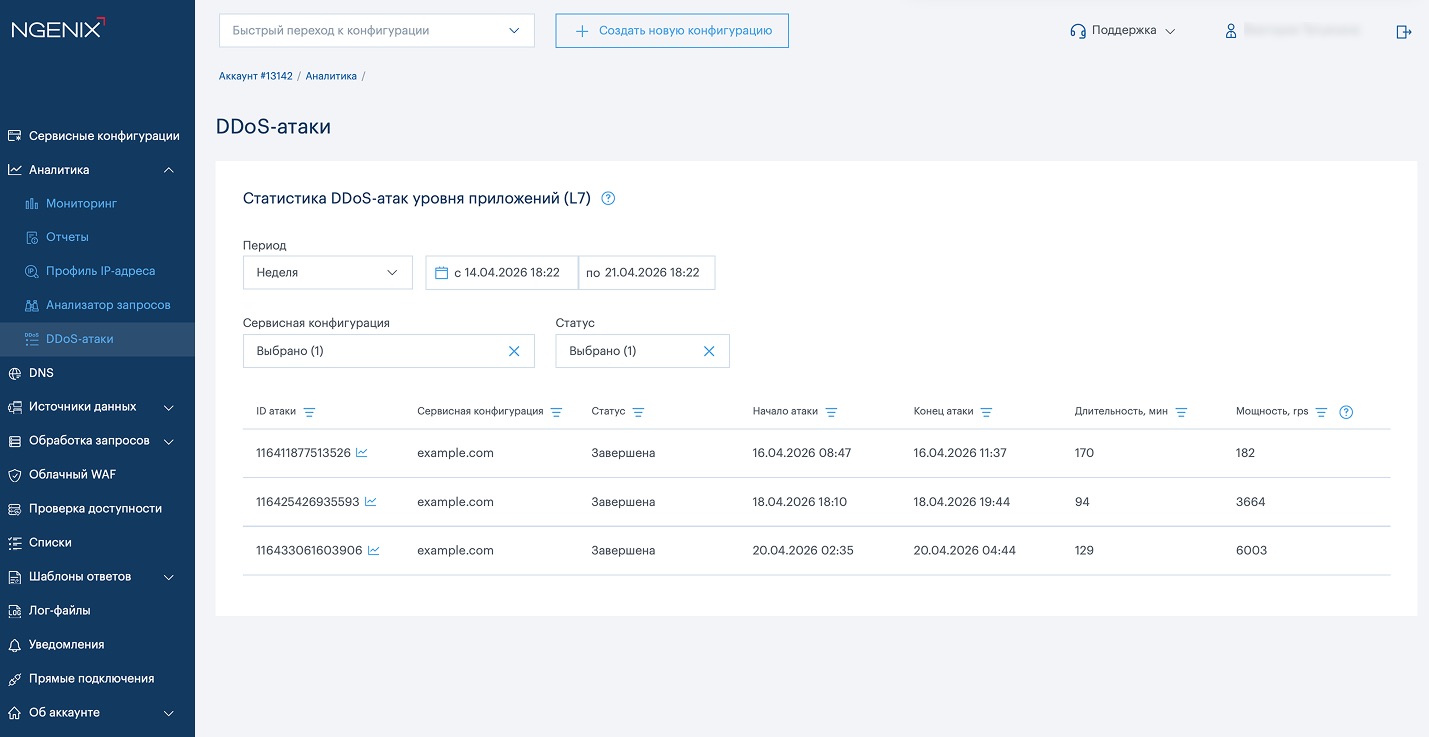Image resolution: width=1429 pixels, height=737 pixels.
Task: Click filter icon on Начало атаки column
Action: coord(831,412)
